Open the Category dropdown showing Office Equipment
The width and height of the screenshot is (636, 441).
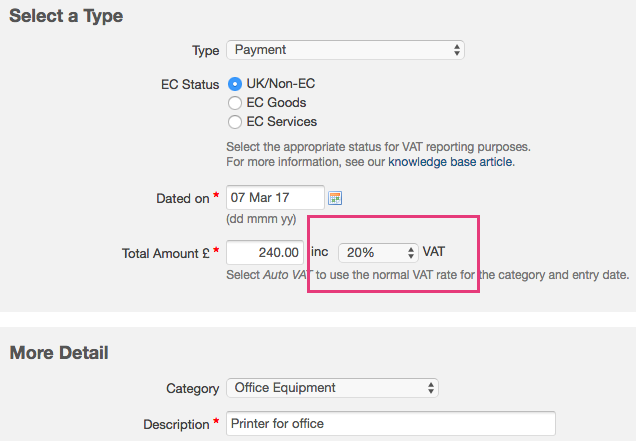point(332,387)
